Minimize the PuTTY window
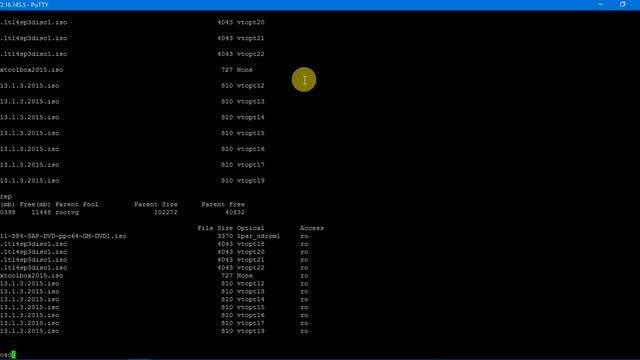Screen dimensions: 640x360 pos(600,4)
